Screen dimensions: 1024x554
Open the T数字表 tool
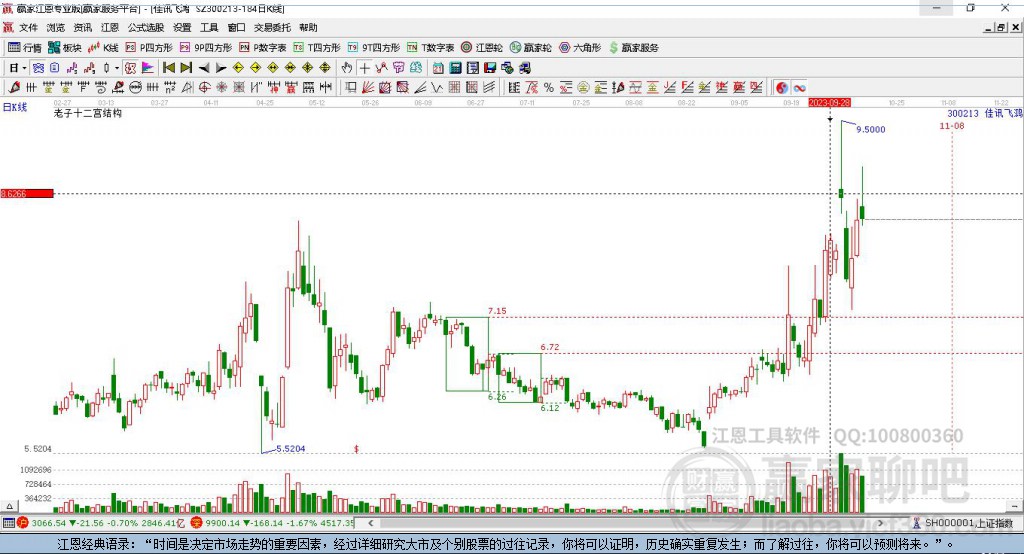pos(430,48)
